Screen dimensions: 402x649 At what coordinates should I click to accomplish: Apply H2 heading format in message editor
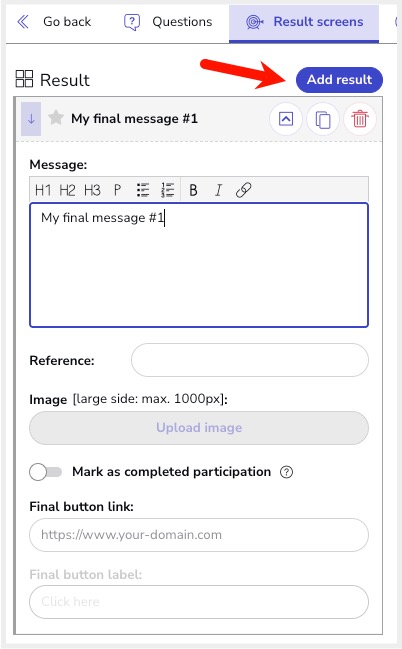pyautogui.click(x=67, y=190)
